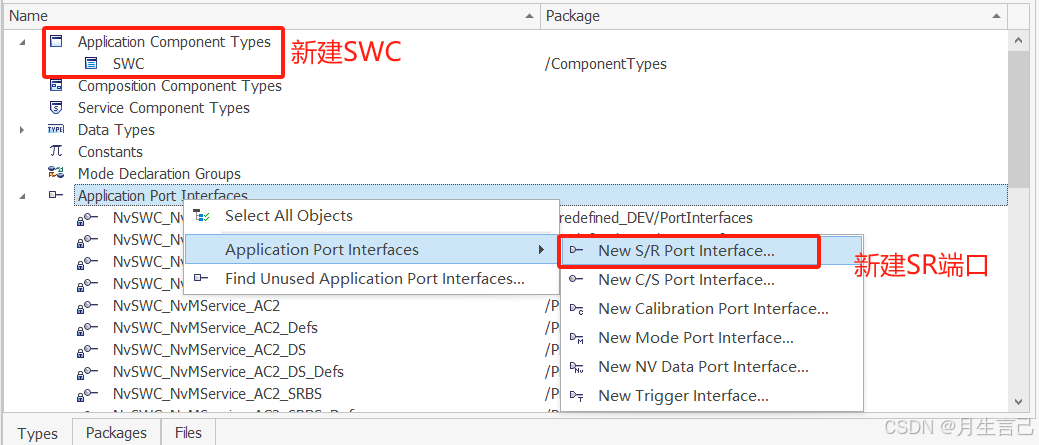1039x445 pixels.
Task: Select the Data Types row label
Action: (x=116, y=129)
